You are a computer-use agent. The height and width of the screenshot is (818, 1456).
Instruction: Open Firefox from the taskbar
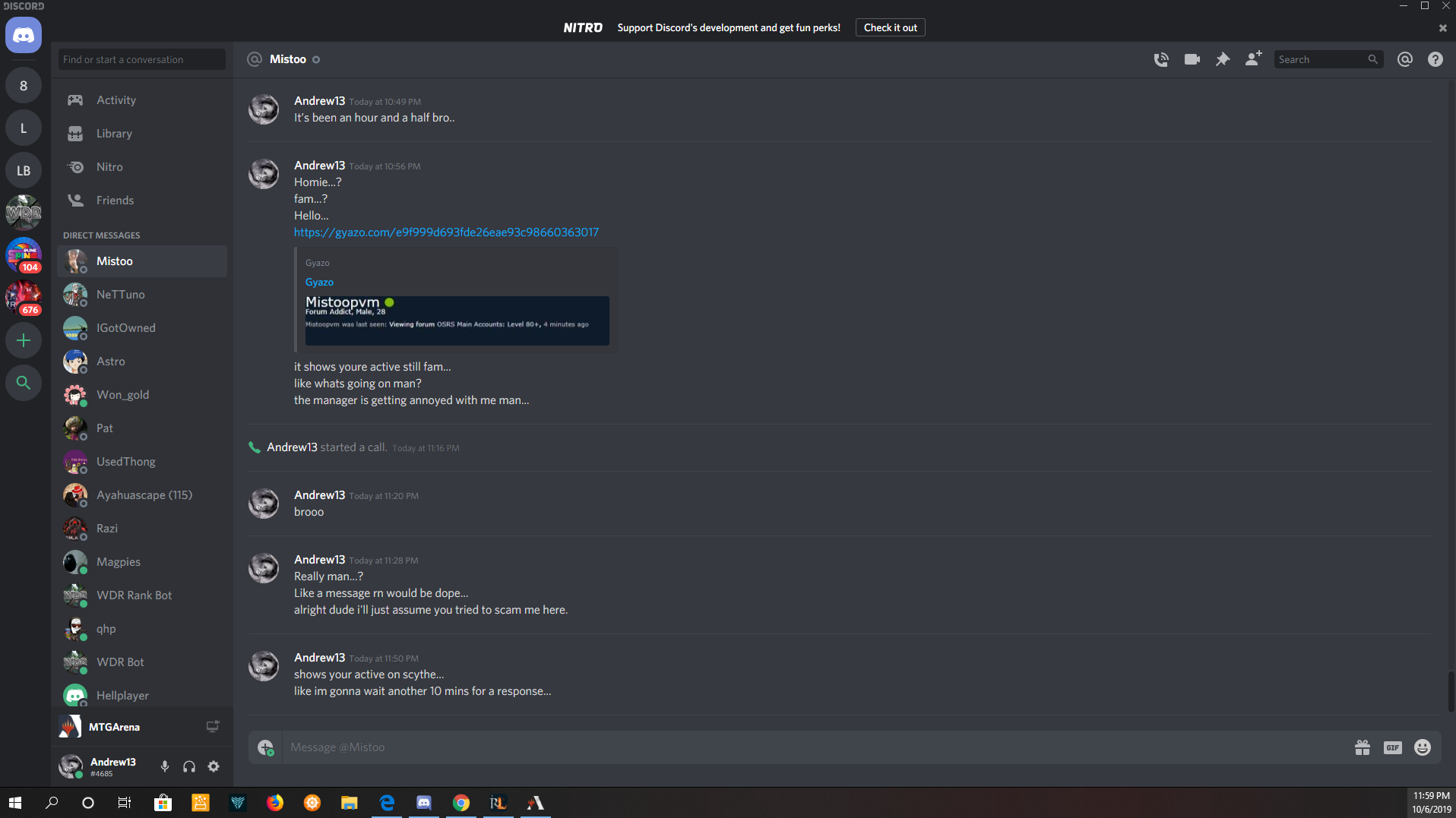pos(275,803)
